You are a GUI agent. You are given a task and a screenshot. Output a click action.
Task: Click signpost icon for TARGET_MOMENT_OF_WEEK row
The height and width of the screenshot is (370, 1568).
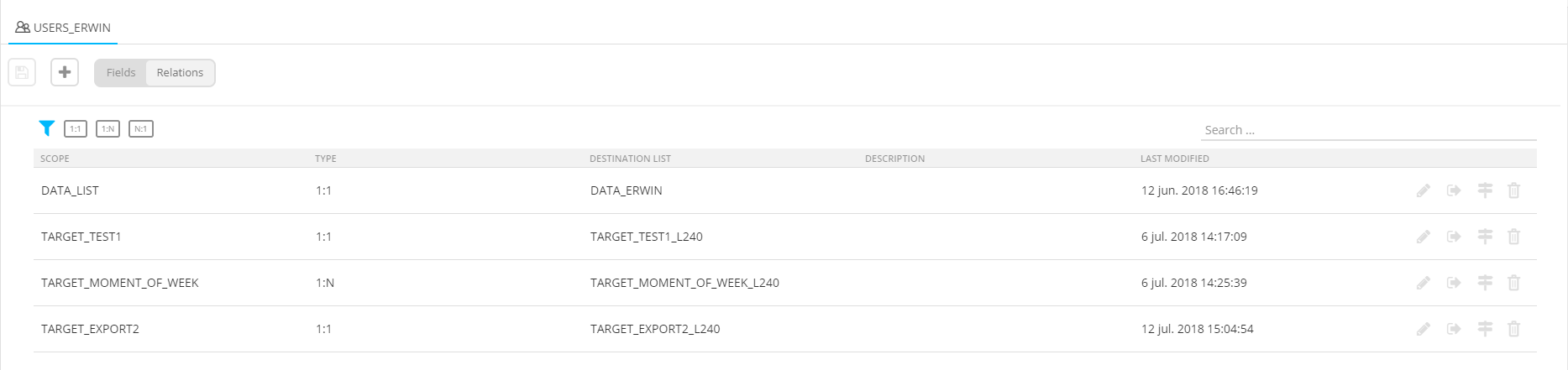coord(1485,283)
